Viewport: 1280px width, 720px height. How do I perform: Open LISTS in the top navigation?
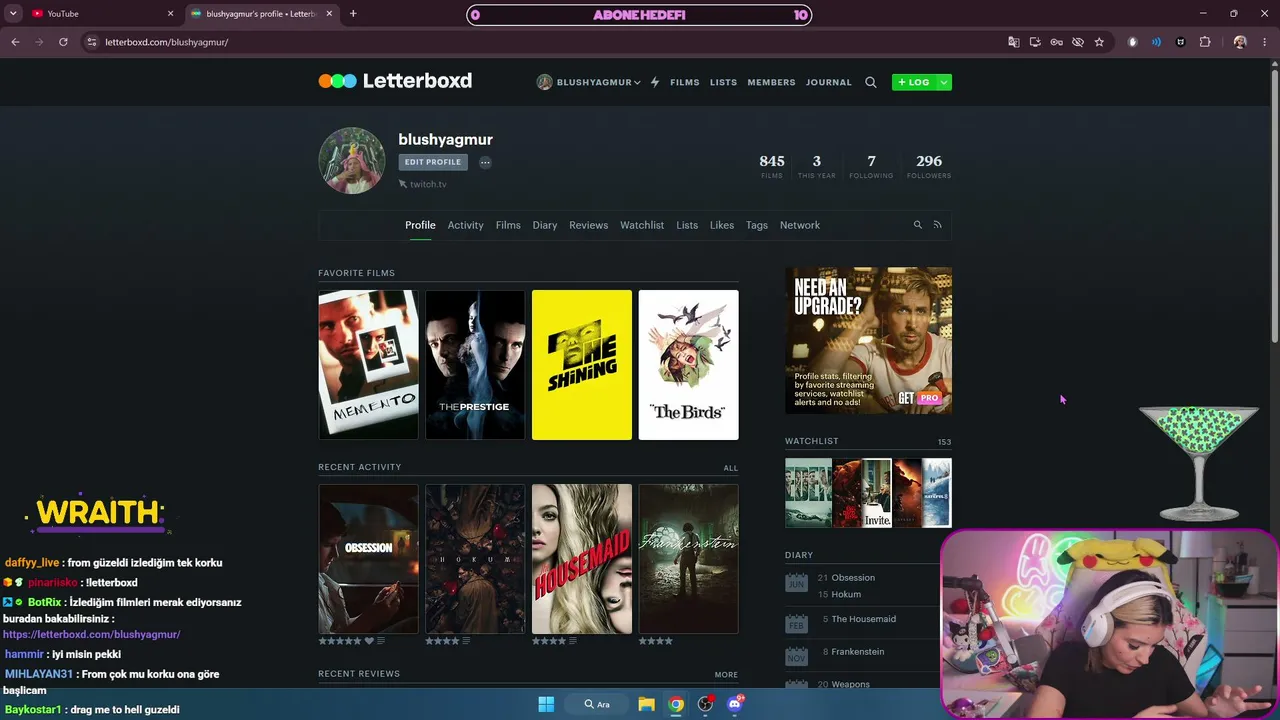pyautogui.click(x=723, y=82)
